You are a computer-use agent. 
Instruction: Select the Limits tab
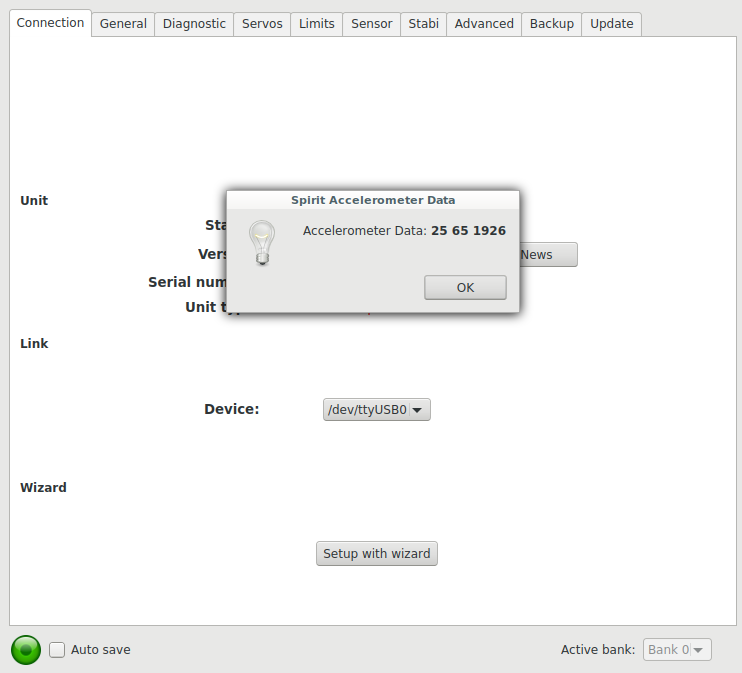317,24
